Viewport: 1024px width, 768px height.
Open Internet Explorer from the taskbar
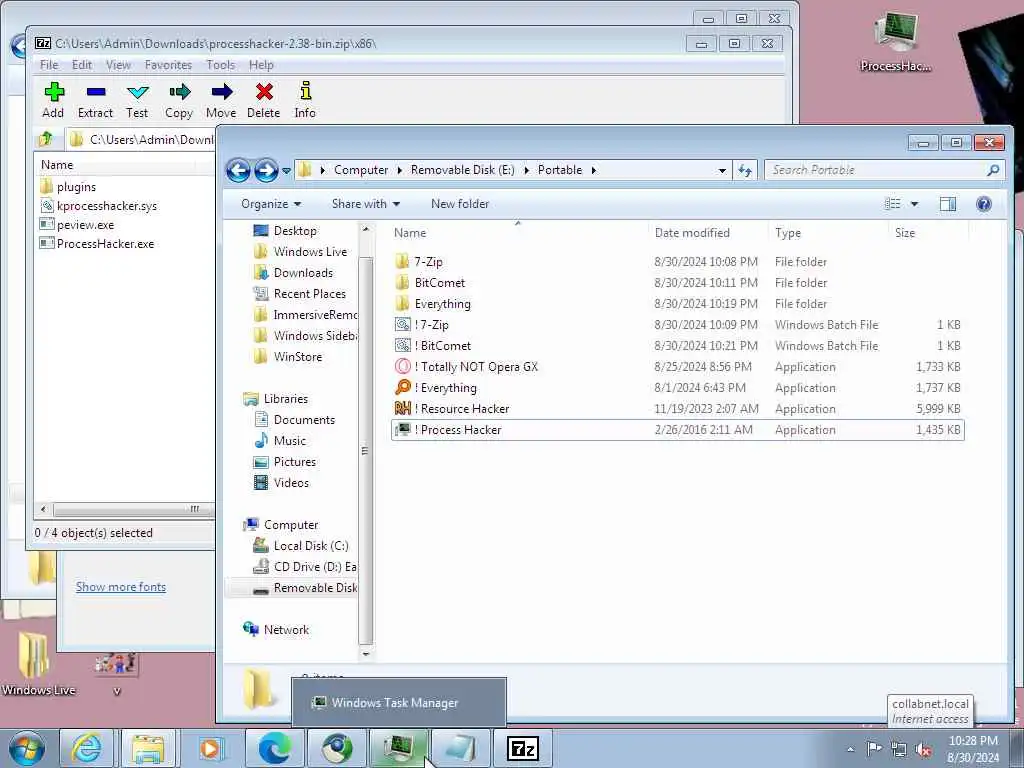point(86,748)
